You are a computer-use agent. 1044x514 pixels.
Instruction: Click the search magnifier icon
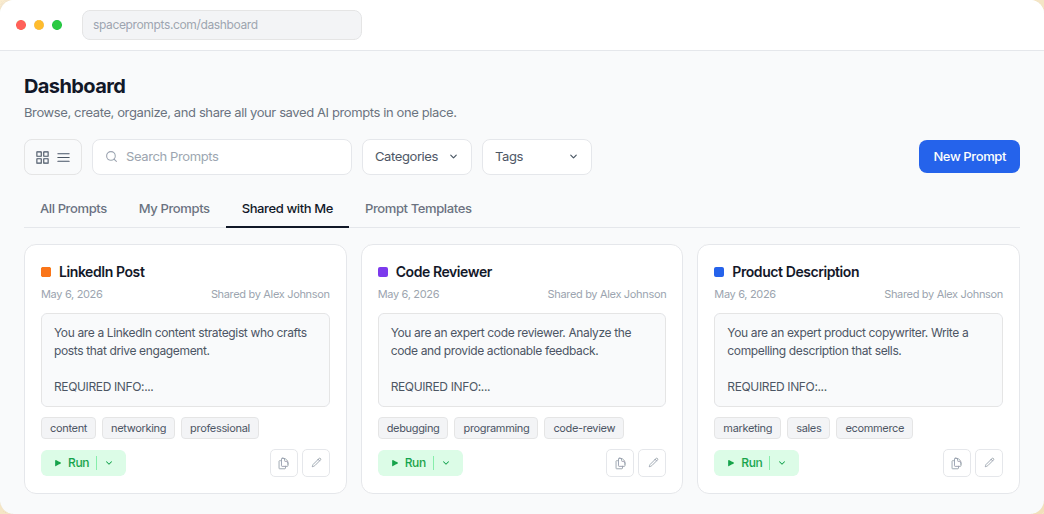[112, 156]
